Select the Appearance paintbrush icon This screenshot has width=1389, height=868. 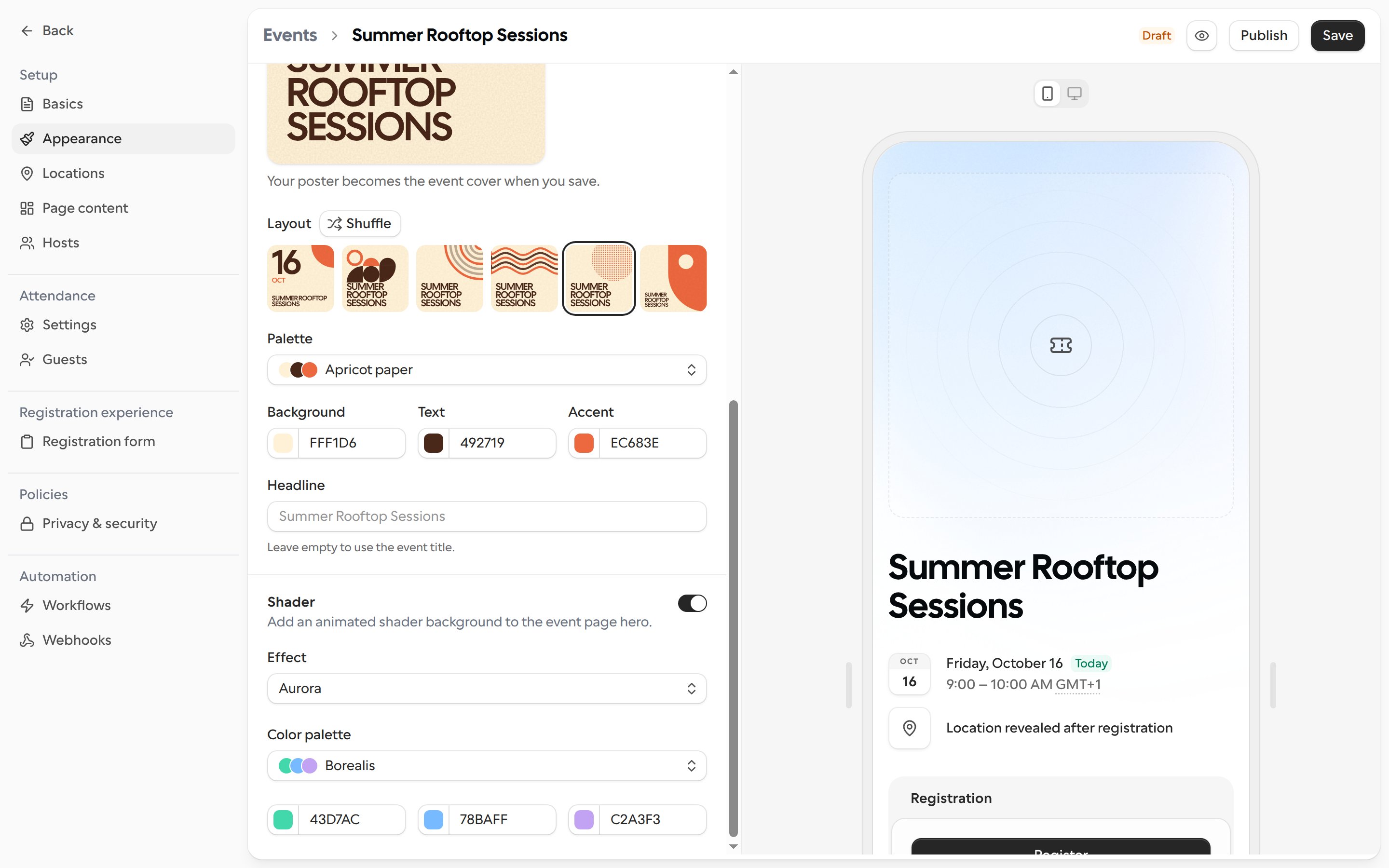tap(27, 139)
